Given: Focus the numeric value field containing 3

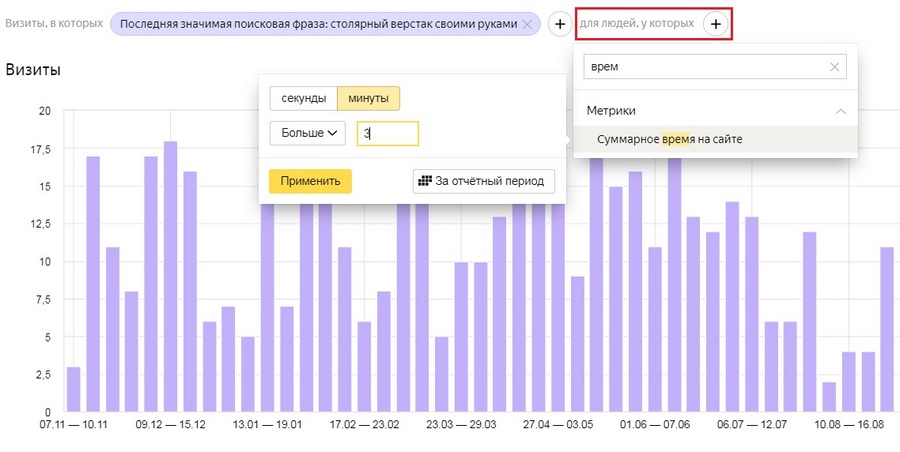Looking at the screenshot, I should tap(388, 133).
